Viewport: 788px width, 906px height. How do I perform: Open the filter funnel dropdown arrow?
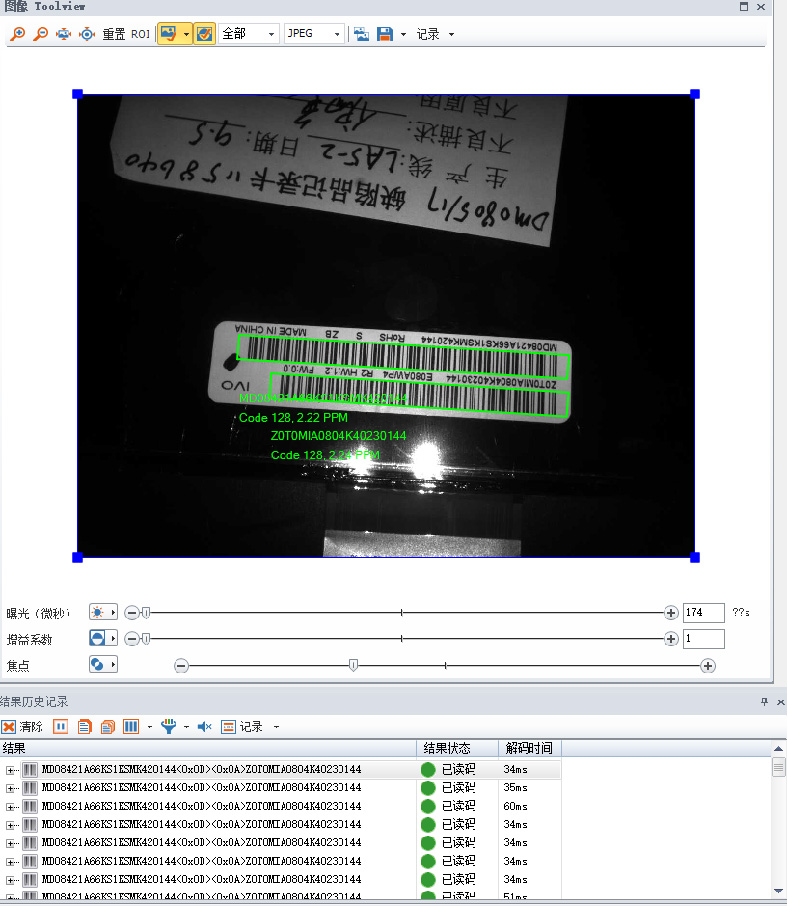[186, 727]
